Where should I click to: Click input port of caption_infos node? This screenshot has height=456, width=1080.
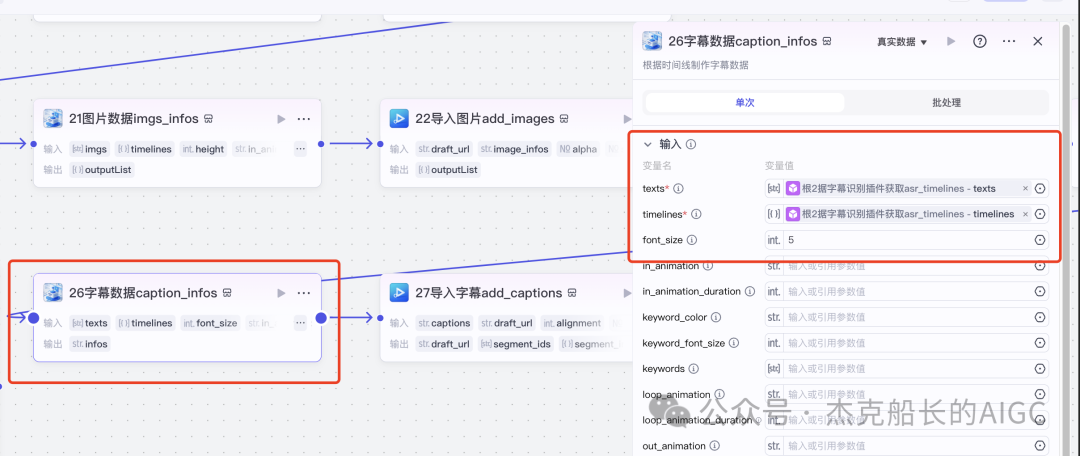coord(33,318)
